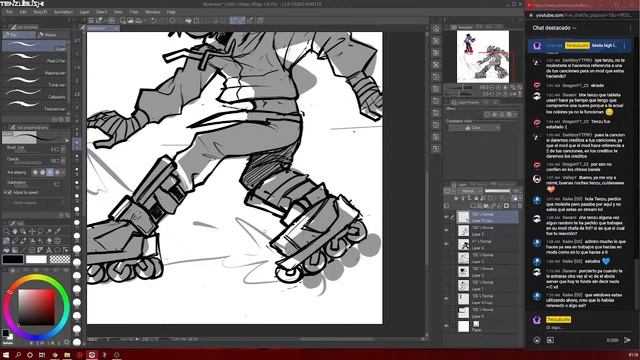Show Layer 3 using its visibility box
640x360 pixels.
(x=446, y=258)
